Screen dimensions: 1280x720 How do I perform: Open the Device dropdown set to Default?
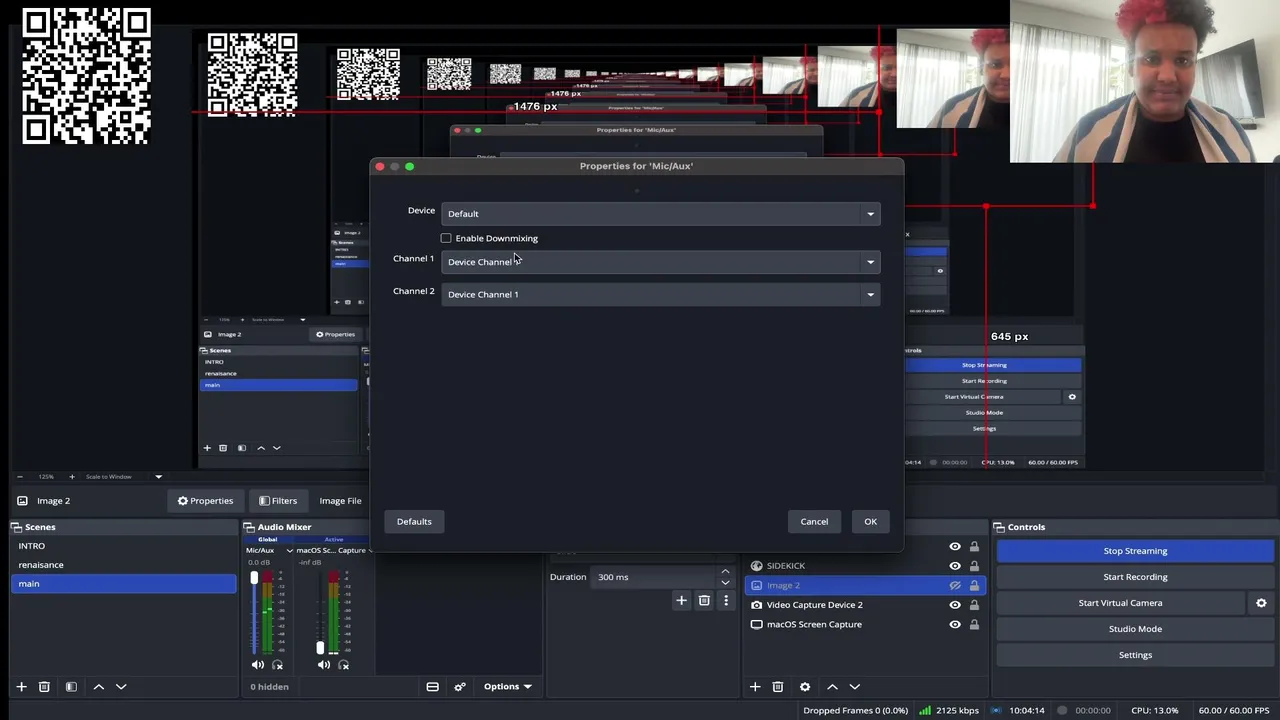(x=661, y=214)
